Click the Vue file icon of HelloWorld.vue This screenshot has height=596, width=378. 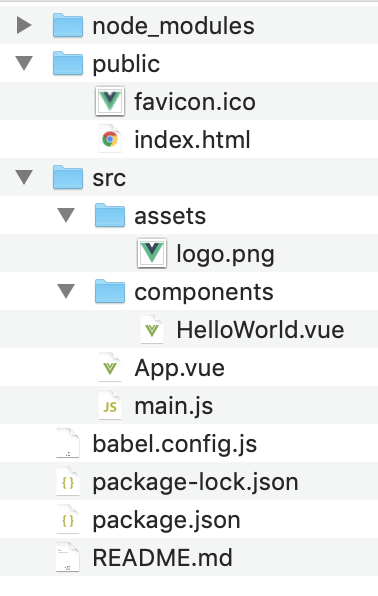pyautogui.click(x=152, y=329)
